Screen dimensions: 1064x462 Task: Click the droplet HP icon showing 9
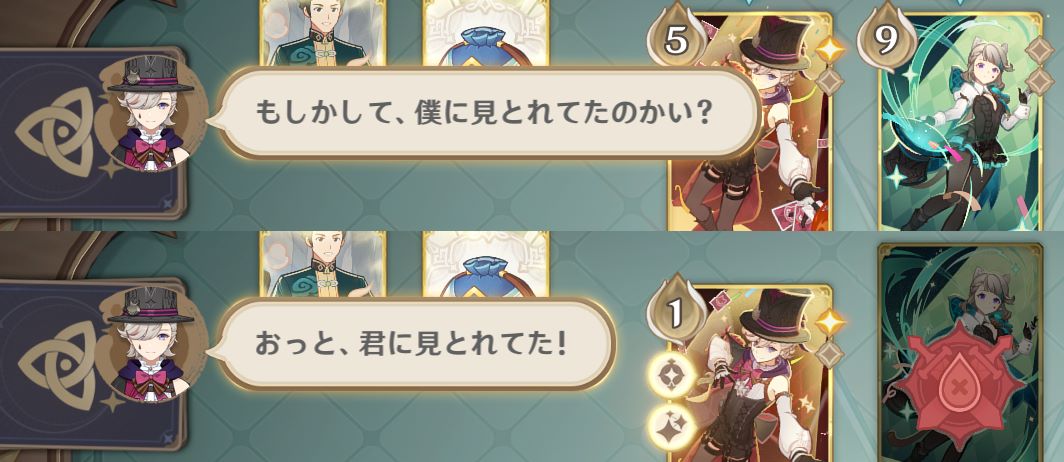tap(884, 41)
